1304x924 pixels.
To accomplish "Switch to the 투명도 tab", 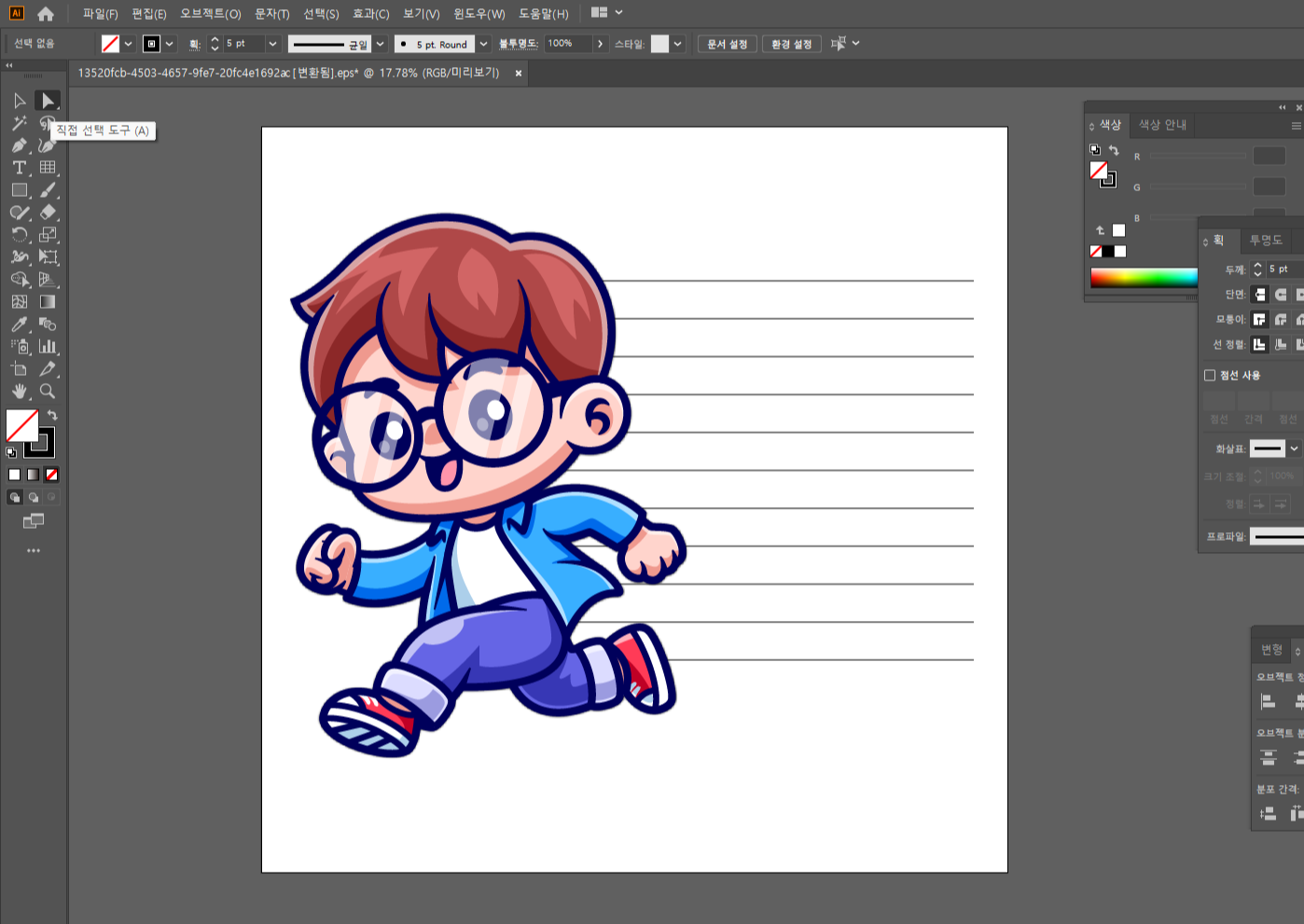I will tap(1265, 241).
